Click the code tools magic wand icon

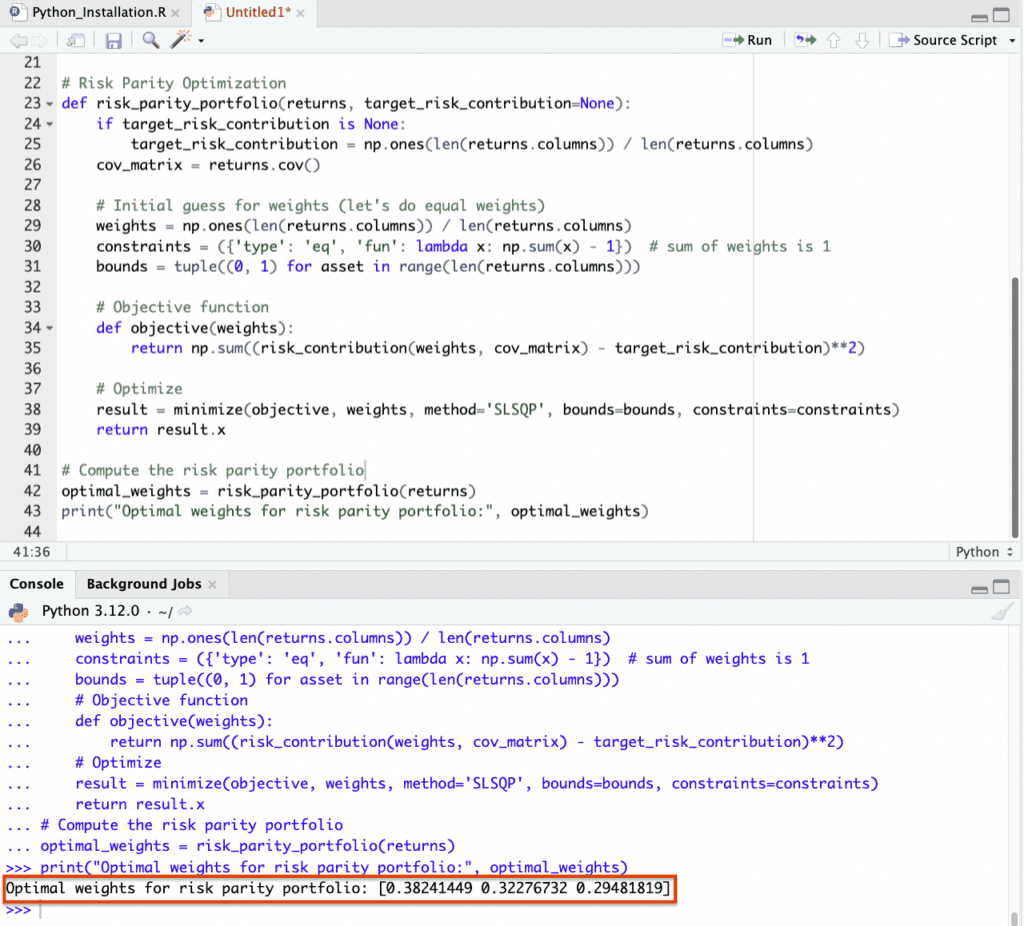click(181, 40)
